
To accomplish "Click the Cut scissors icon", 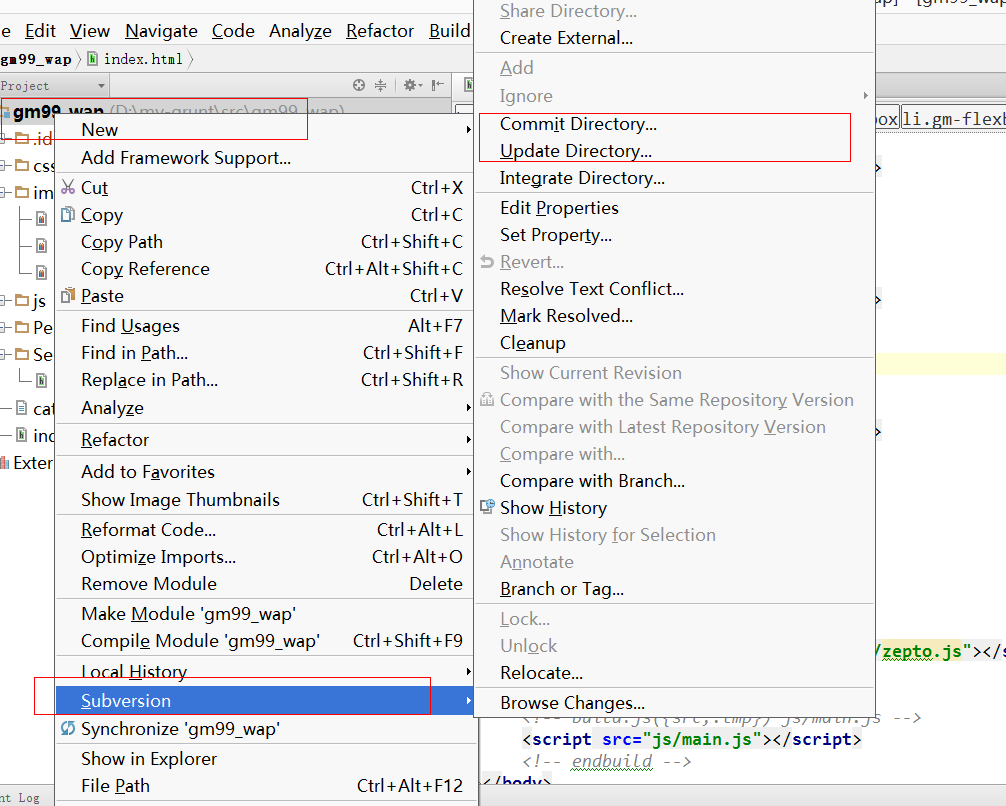I will point(68,187).
